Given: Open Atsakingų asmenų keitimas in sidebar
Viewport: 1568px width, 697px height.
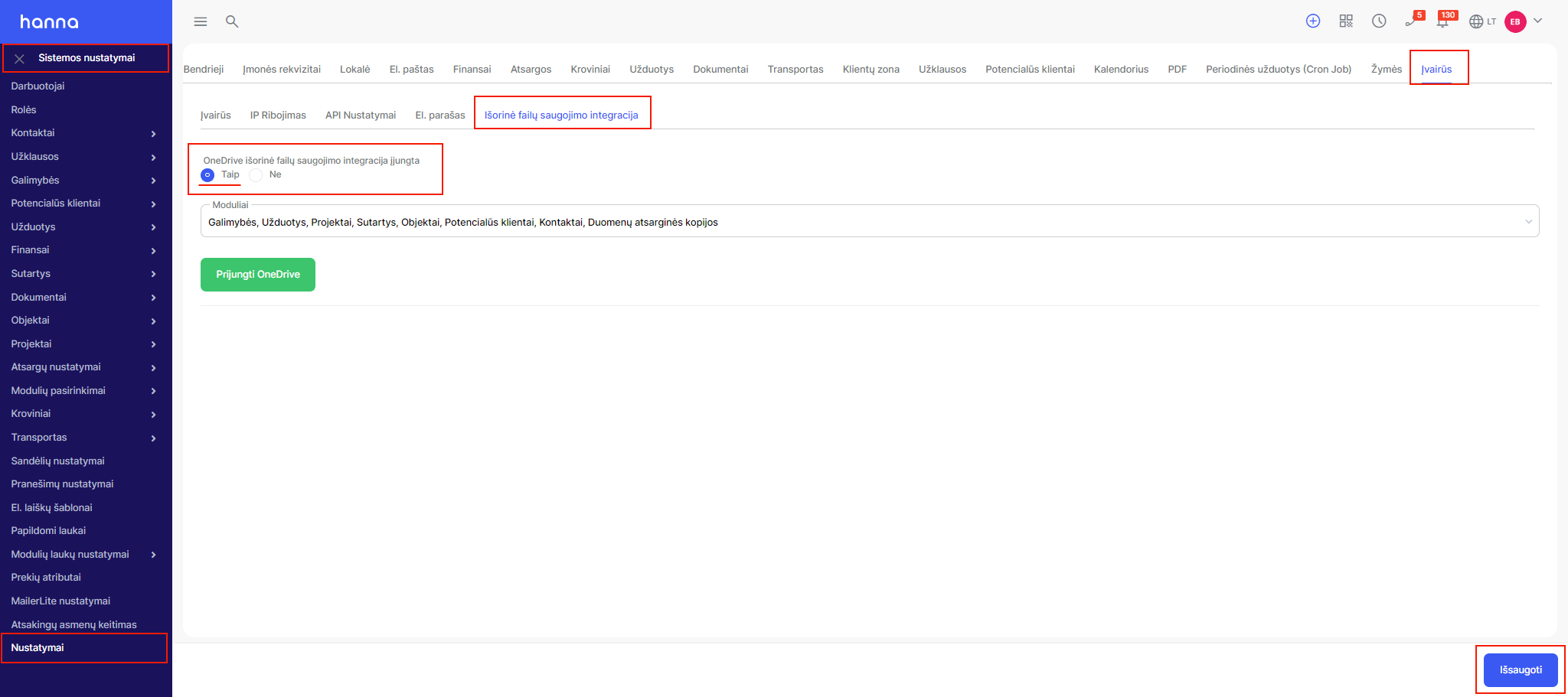Looking at the screenshot, I should [x=73, y=624].
